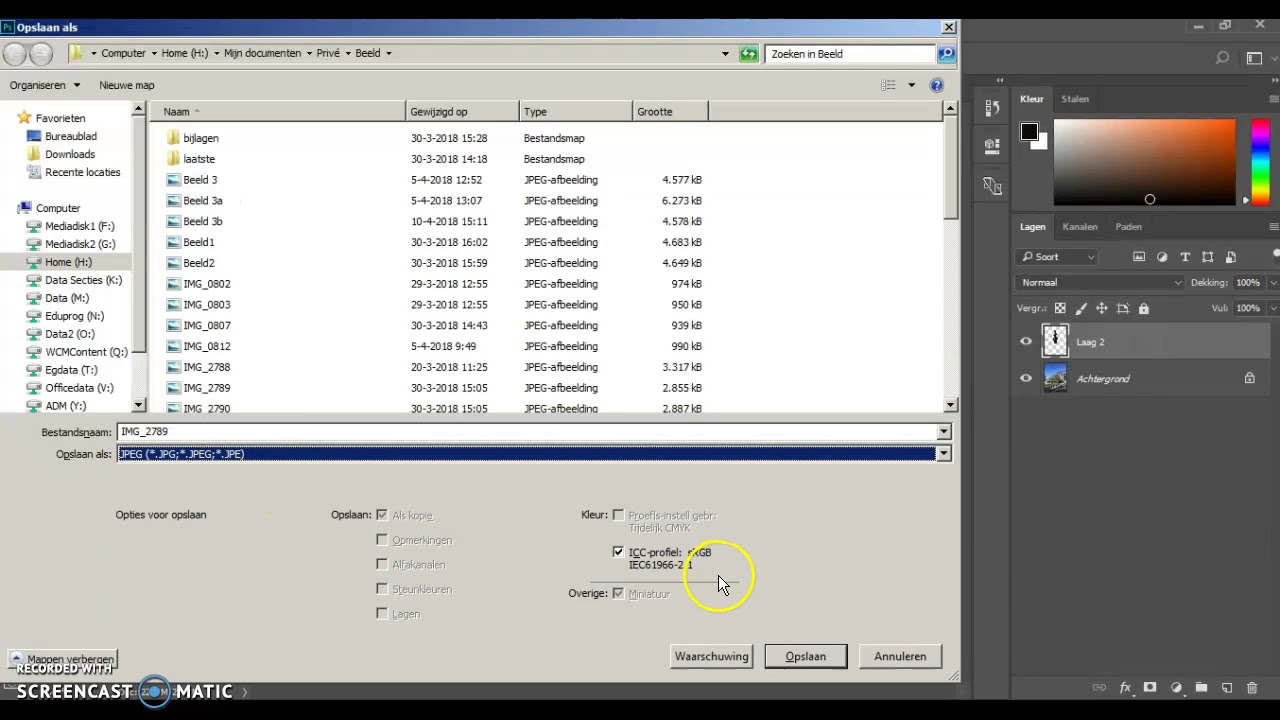Uncheck the ICC-profiel checkbox
The image size is (1280, 720).
click(618, 552)
